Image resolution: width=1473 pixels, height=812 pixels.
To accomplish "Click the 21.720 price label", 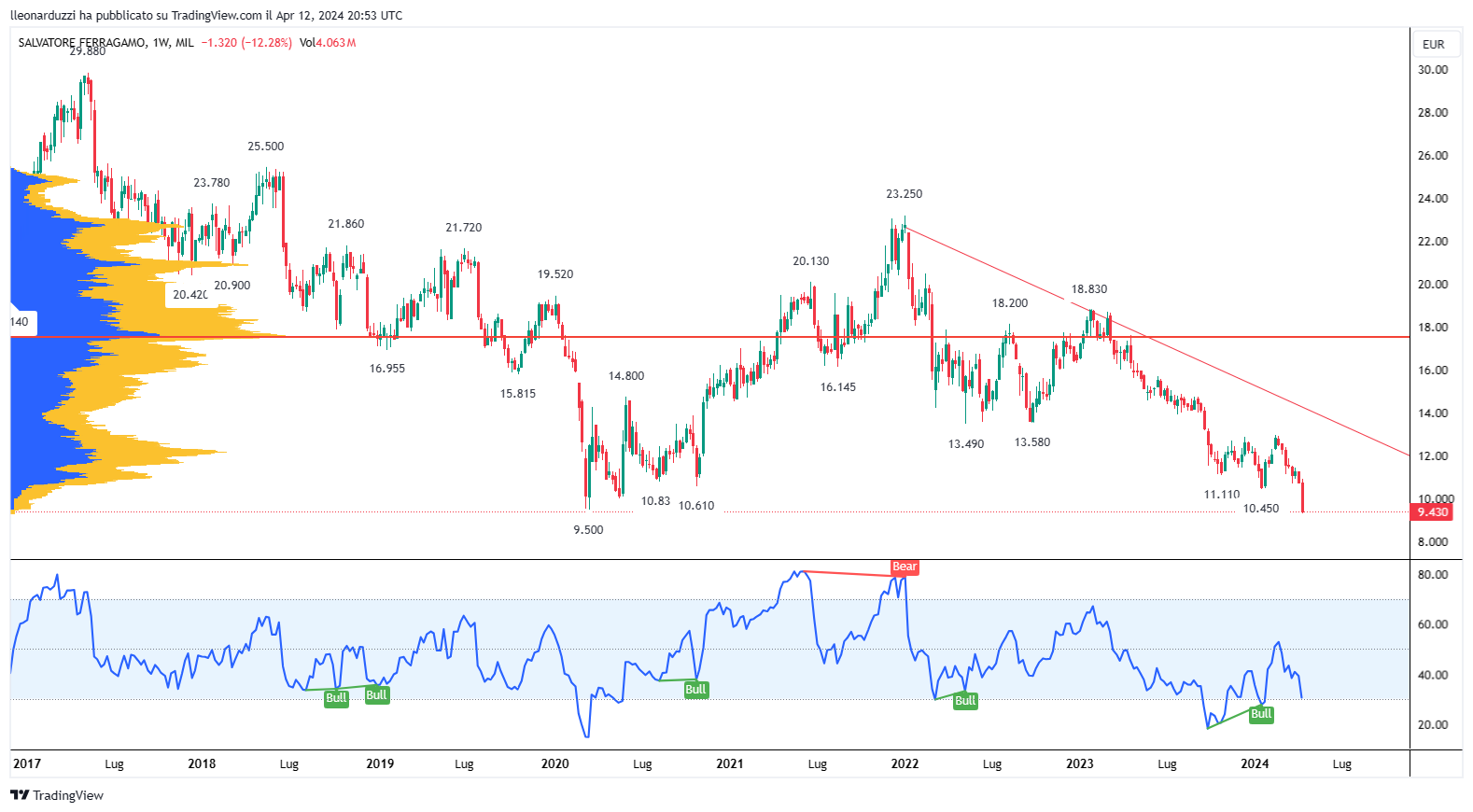I will pyautogui.click(x=464, y=228).
